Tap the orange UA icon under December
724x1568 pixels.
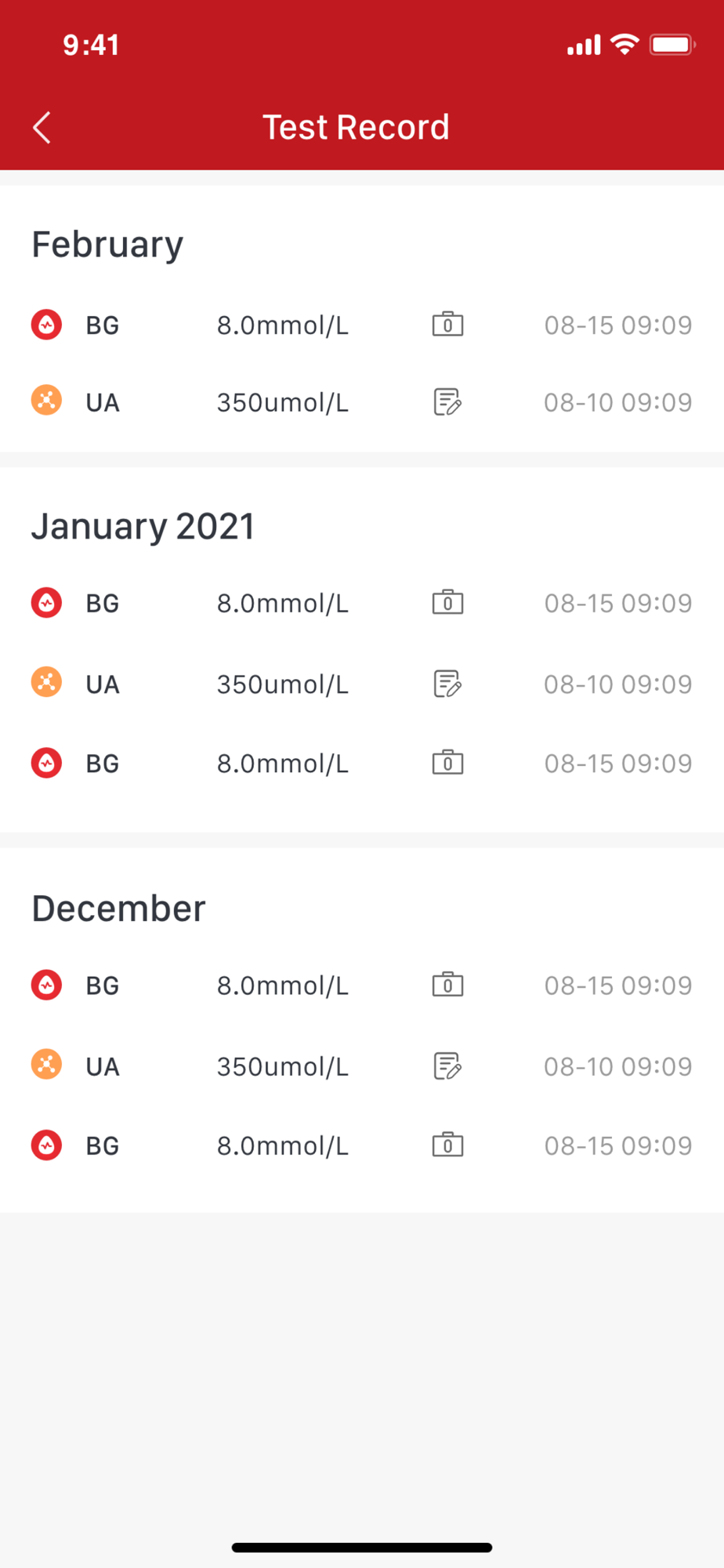pyautogui.click(x=46, y=1065)
